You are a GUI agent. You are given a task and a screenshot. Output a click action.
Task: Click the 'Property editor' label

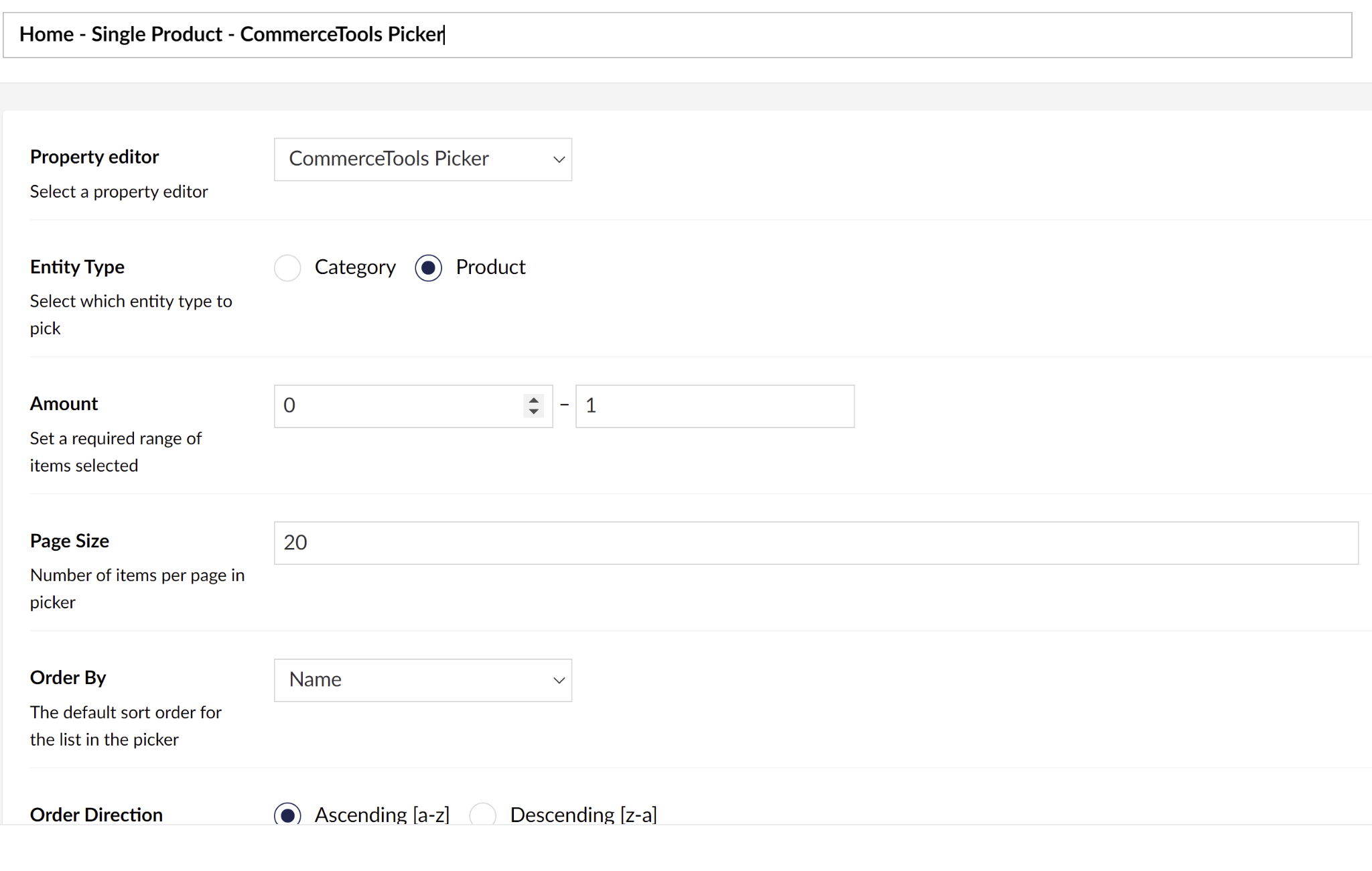pyautogui.click(x=94, y=157)
